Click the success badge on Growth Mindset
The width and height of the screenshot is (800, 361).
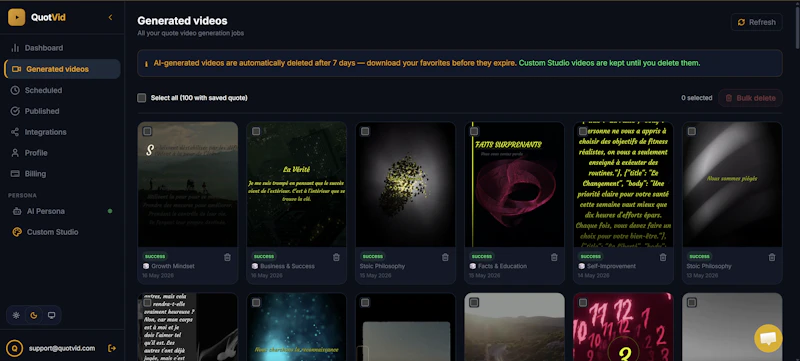click(155, 256)
